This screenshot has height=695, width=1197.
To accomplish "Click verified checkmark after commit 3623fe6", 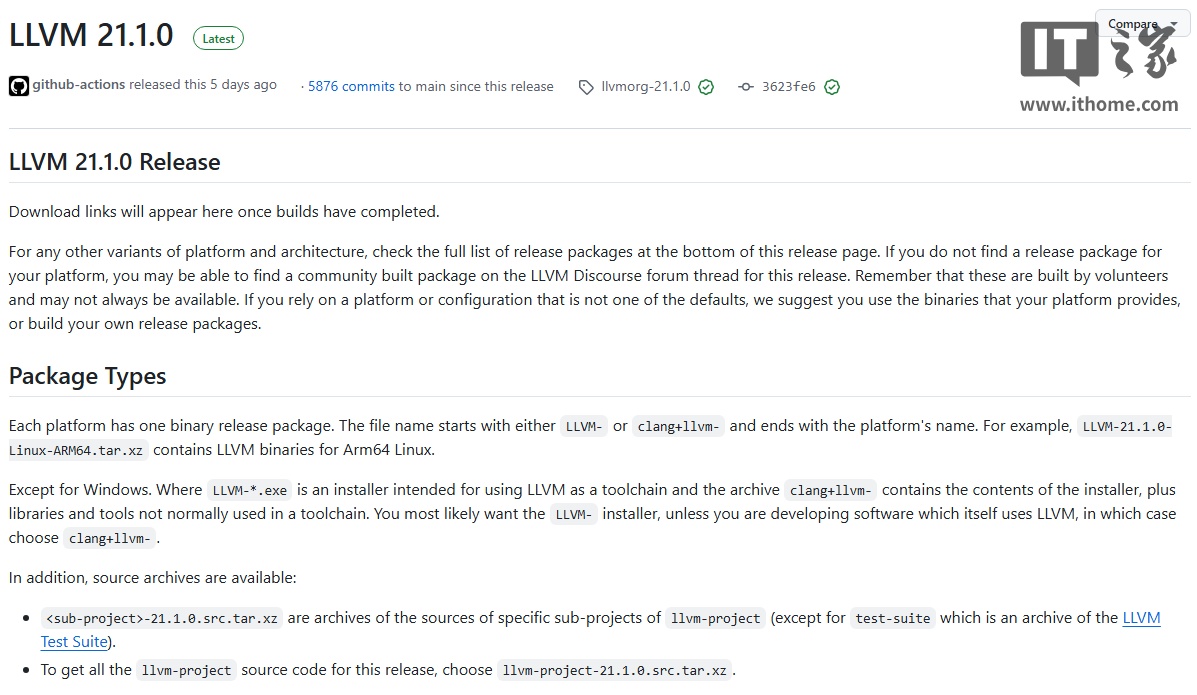I will [832, 87].
